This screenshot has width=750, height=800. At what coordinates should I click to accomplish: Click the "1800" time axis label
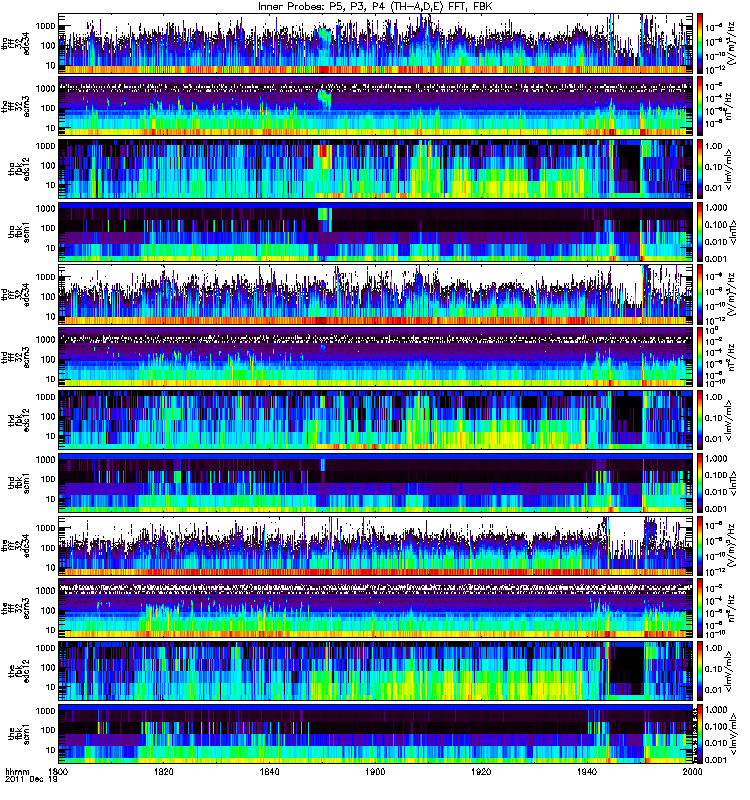(x=58, y=771)
